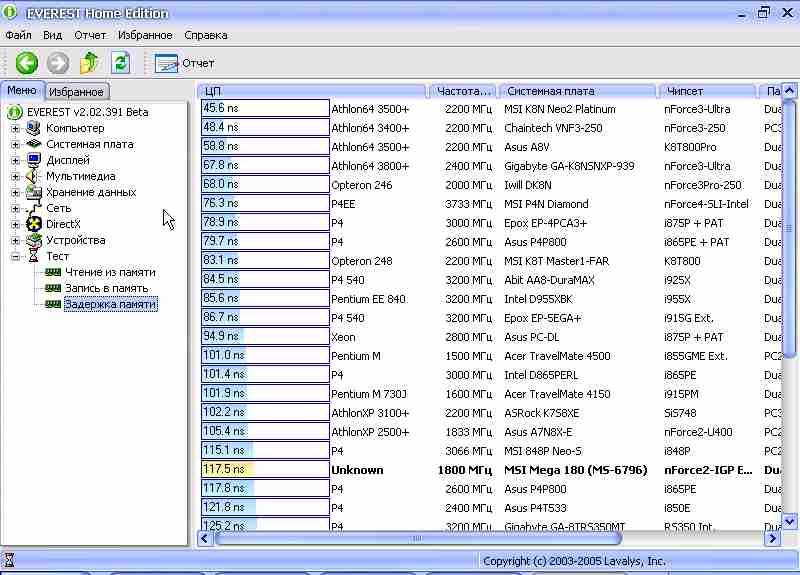Expand the DirectX tree node

click(15, 224)
